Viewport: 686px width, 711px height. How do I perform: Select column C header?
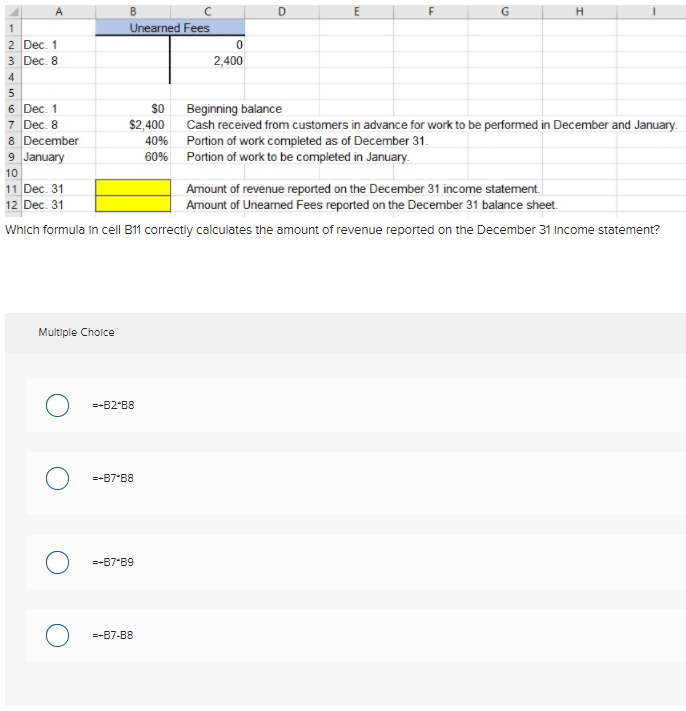pyautogui.click(x=207, y=11)
